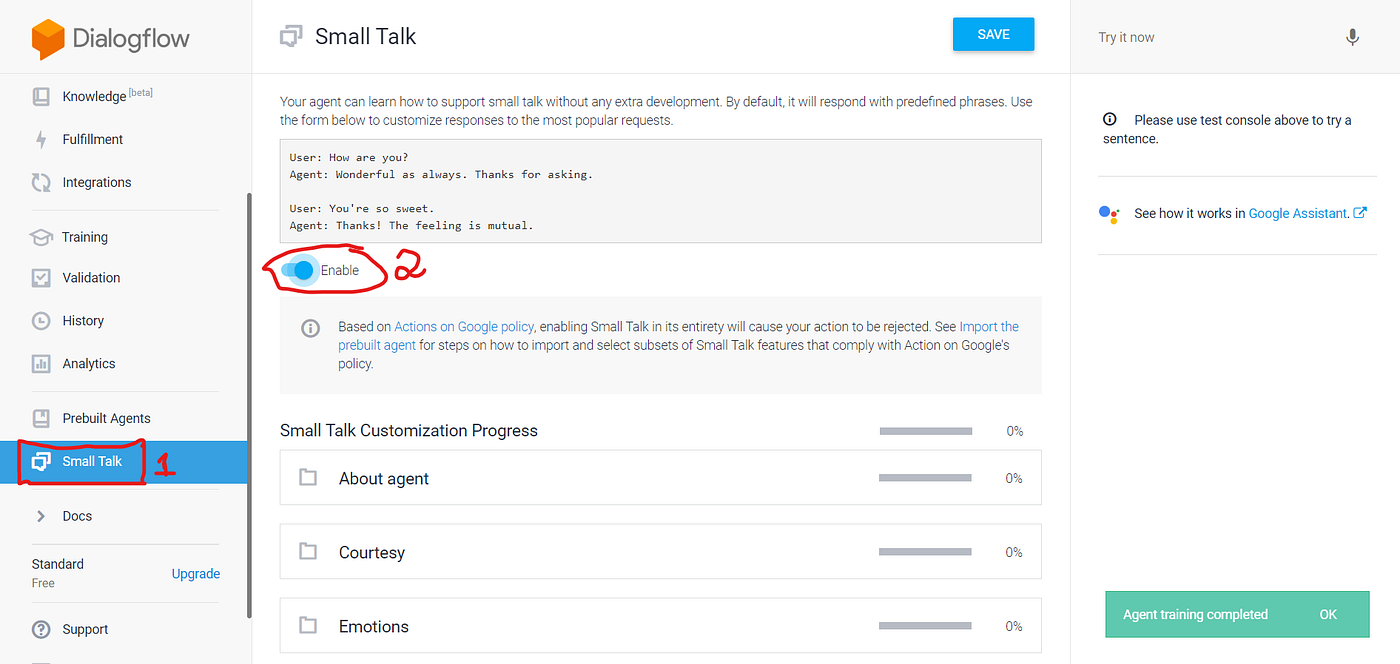1400x664 pixels.
Task: Click the SAVE button
Action: 993,33
